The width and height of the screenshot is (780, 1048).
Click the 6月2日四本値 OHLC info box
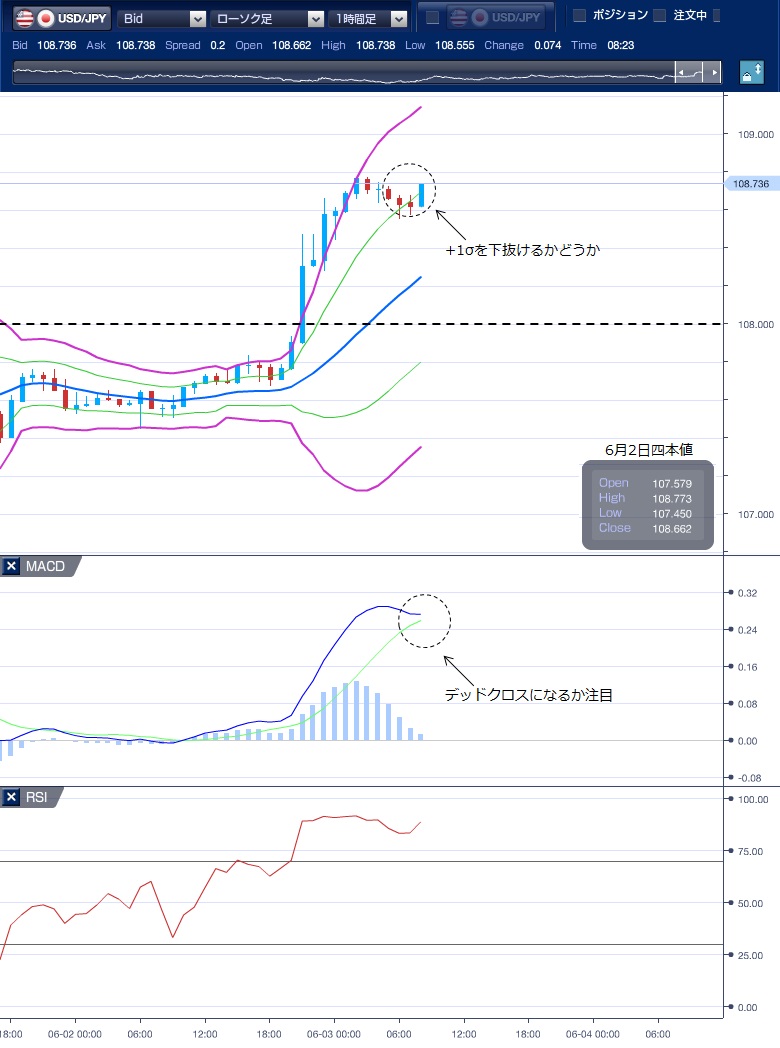[x=648, y=505]
